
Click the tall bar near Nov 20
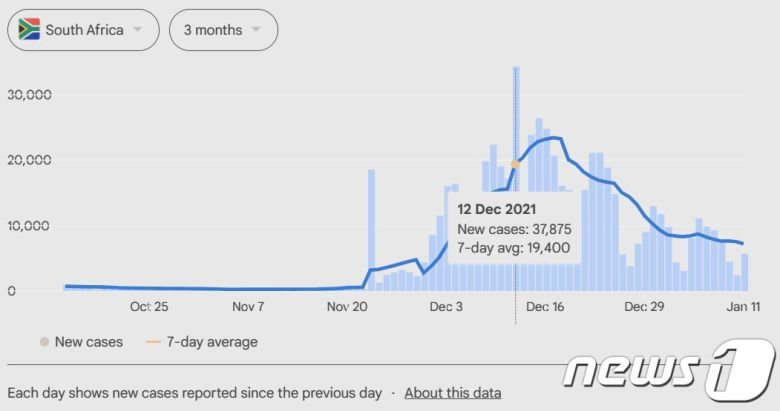click(x=372, y=229)
